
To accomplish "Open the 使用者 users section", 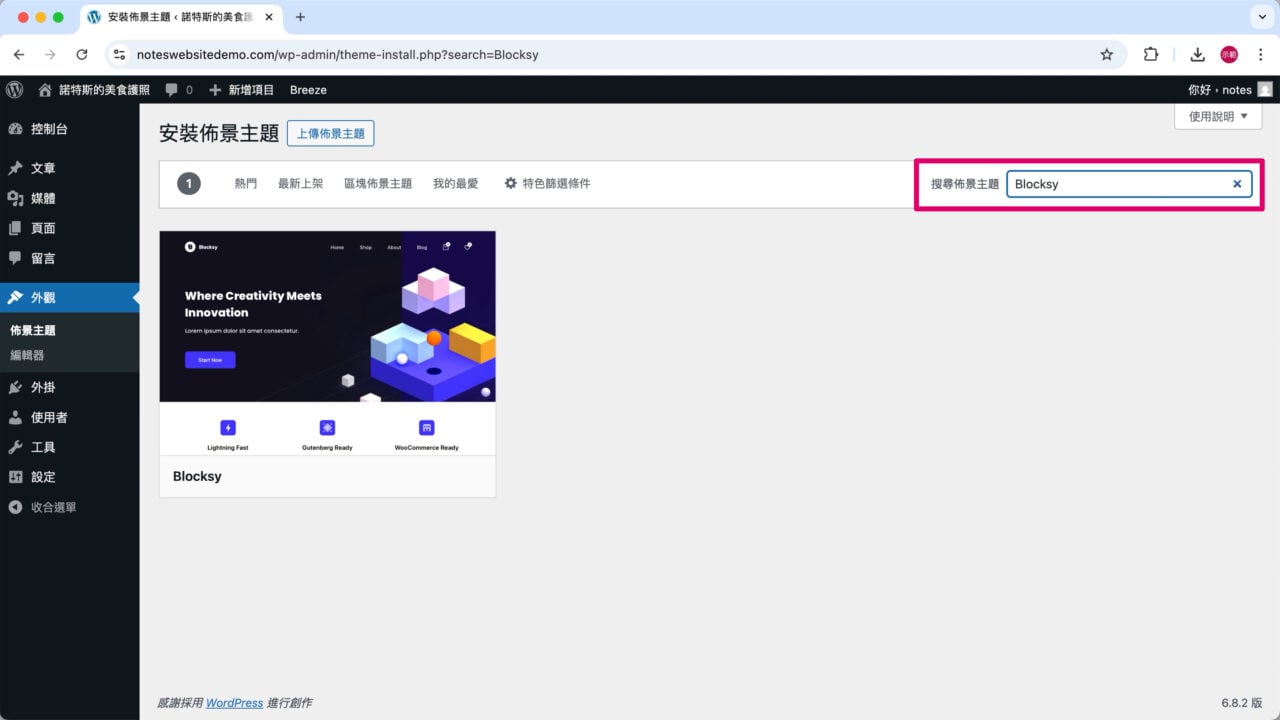I will pyautogui.click(x=49, y=417).
